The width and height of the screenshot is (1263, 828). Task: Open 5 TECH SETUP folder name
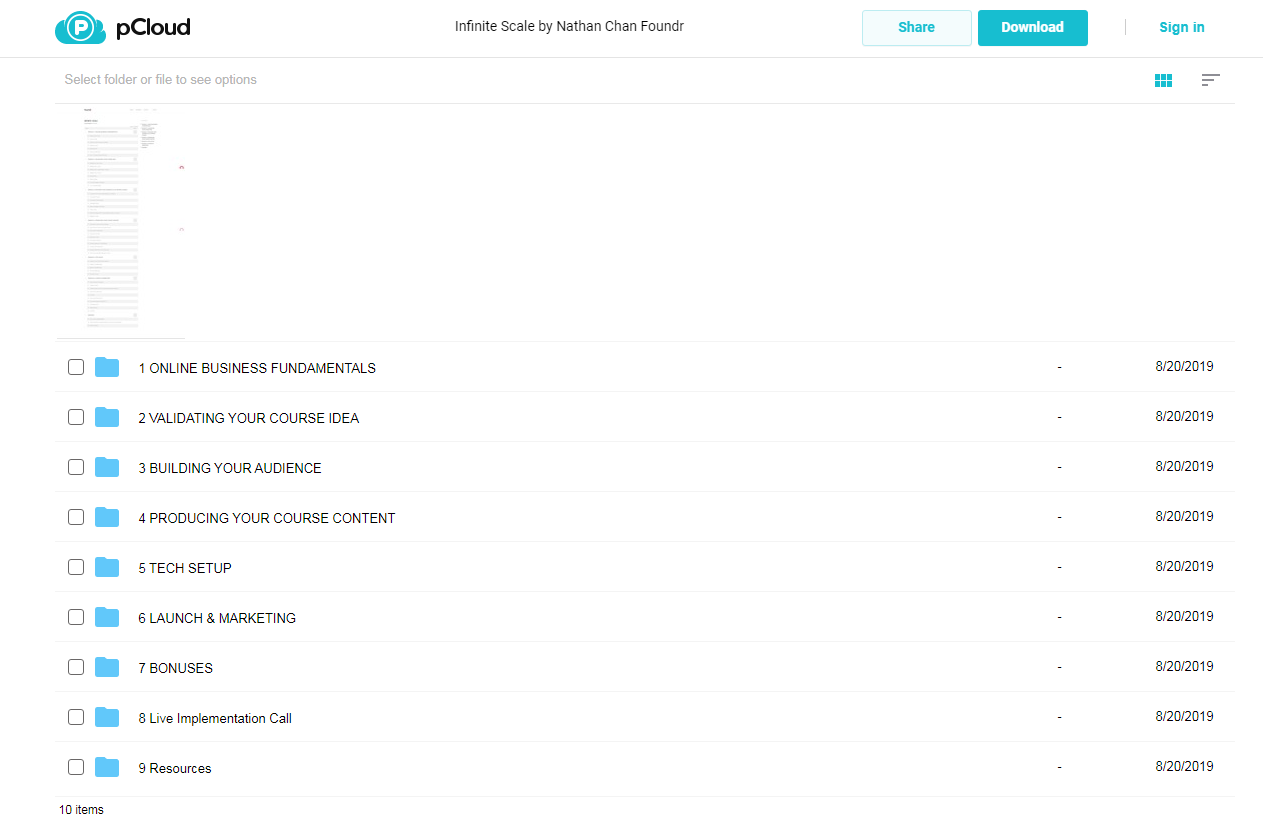point(185,568)
